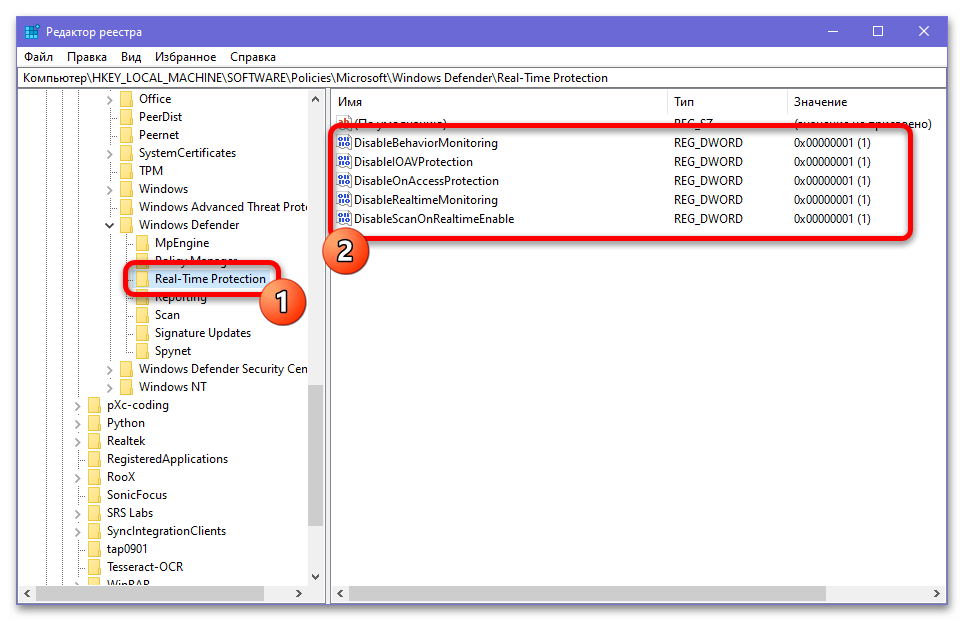The width and height of the screenshot is (964, 621).
Task: Open the Избранное menu
Action: (186, 57)
